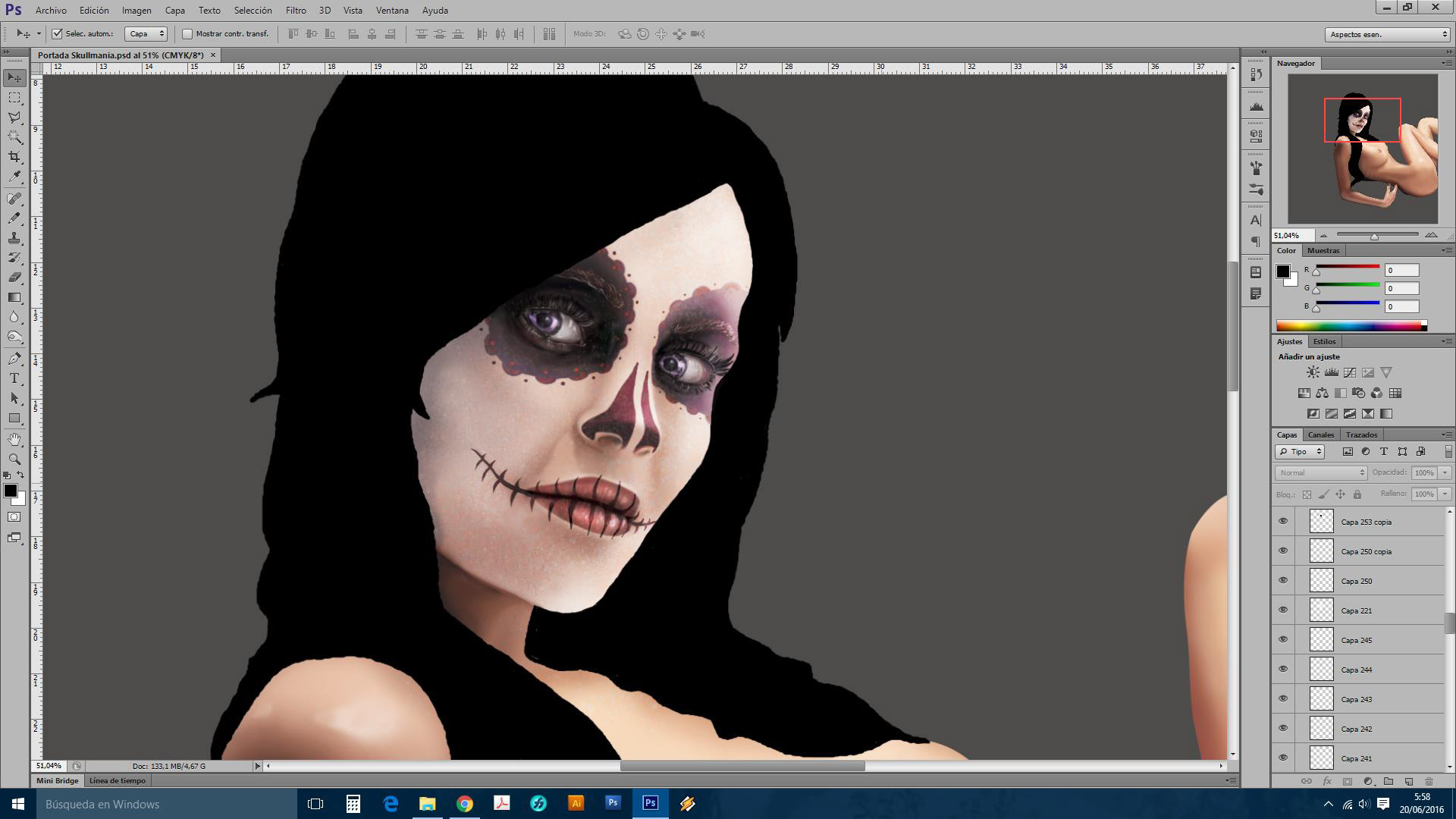The width and height of the screenshot is (1456, 819).
Task: Select the Hand tool
Action: [x=14, y=439]
